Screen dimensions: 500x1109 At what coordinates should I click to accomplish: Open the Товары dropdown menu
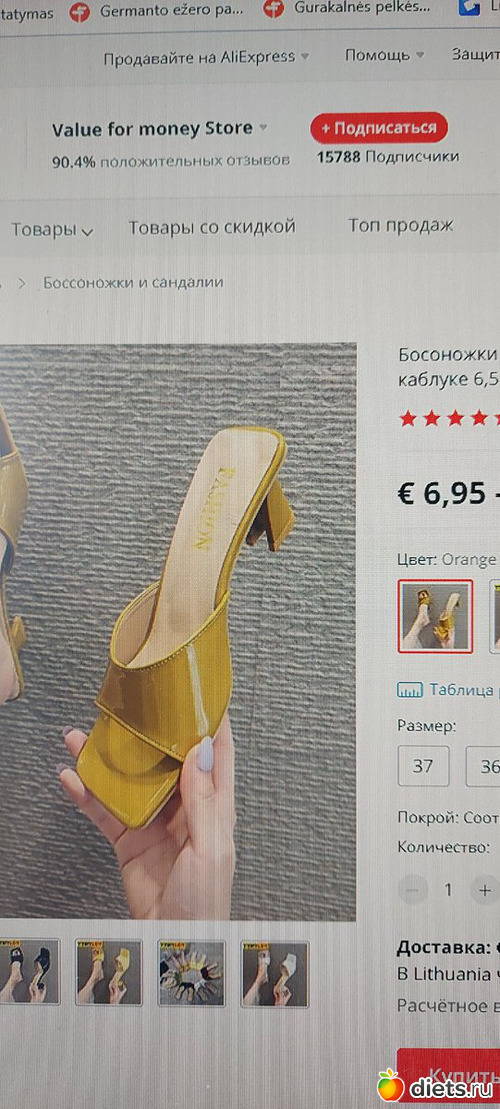[52, 230]
